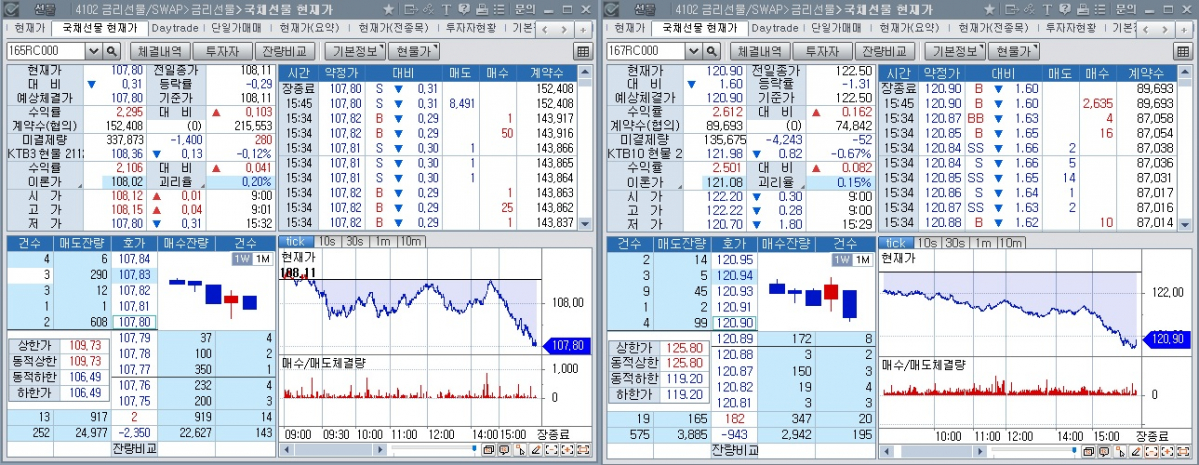The height and width of the screenshot is (465, 1199).
Task: Switch to Daytrade tab in left window
Action: tap(174, 28)
